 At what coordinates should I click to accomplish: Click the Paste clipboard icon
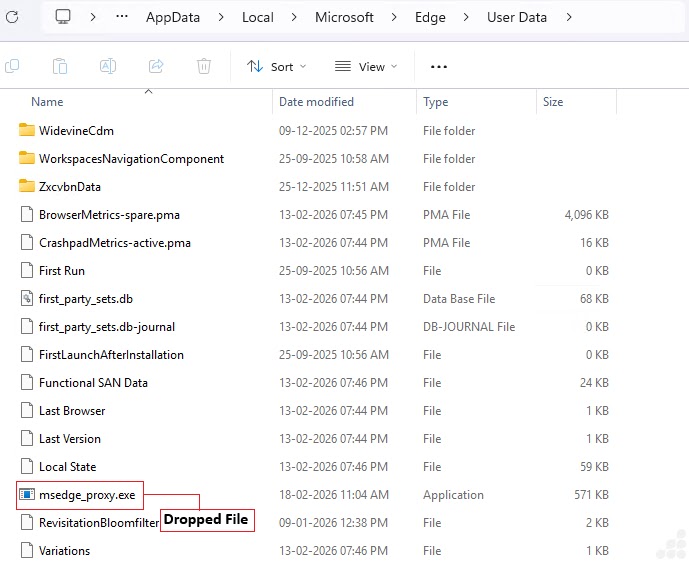point(60,66)
